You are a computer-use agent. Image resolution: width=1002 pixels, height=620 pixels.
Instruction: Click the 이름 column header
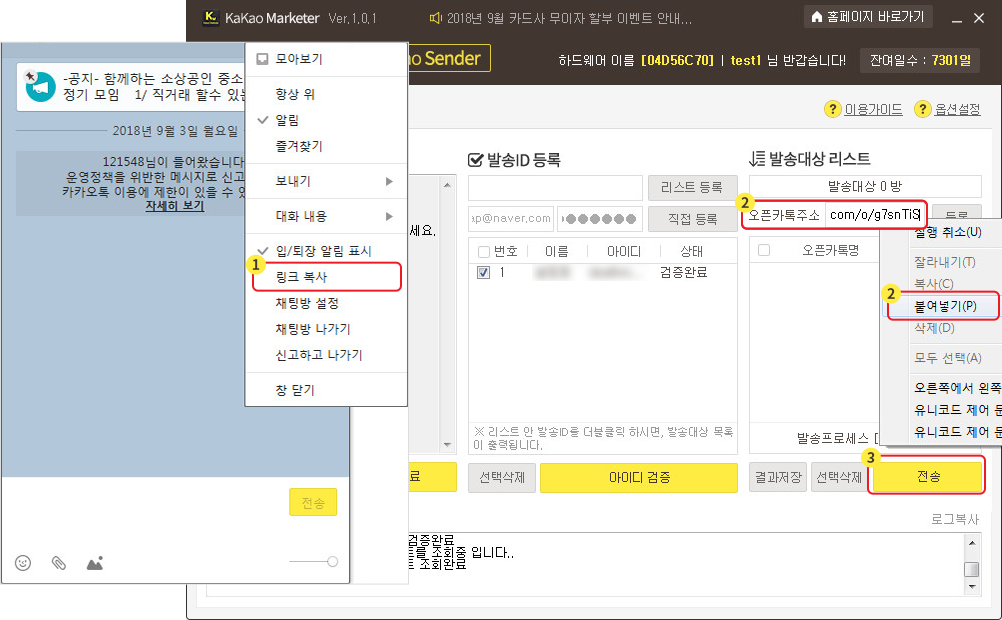[x=557, y=252]
